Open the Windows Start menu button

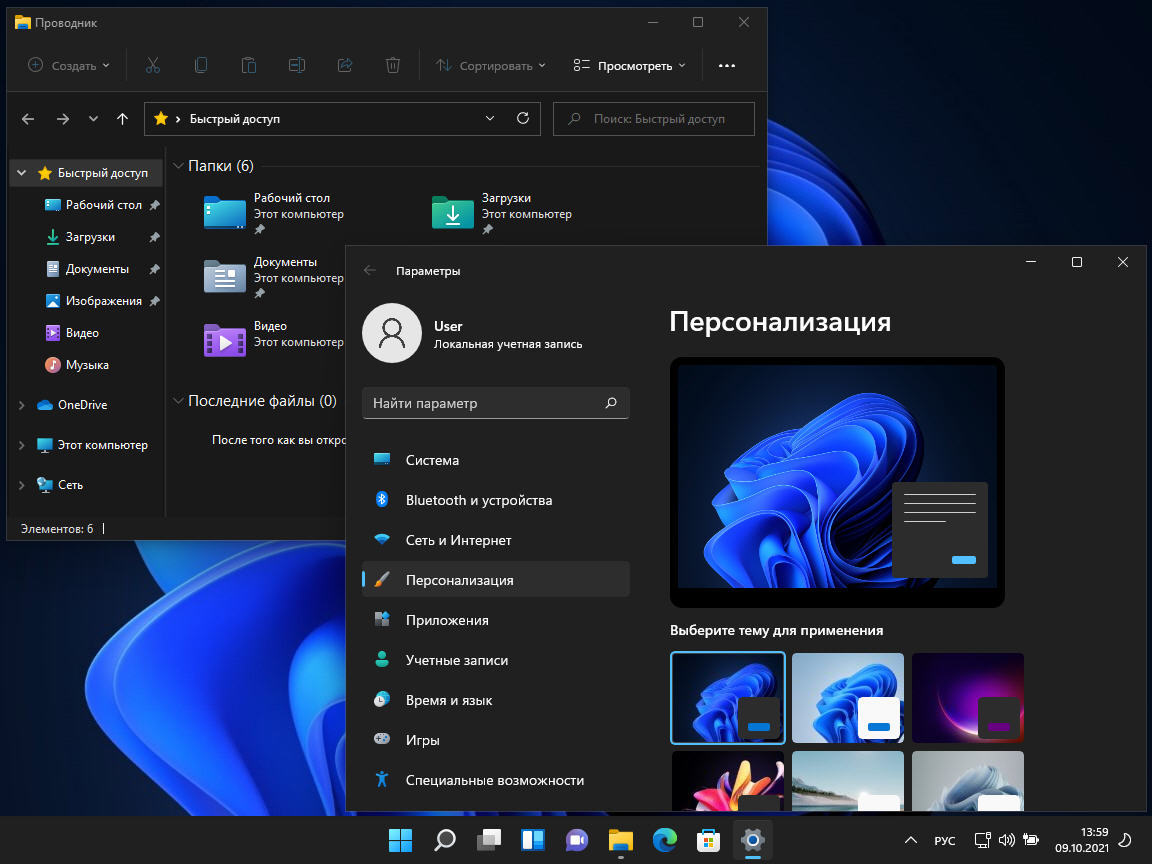pos(400,840)
